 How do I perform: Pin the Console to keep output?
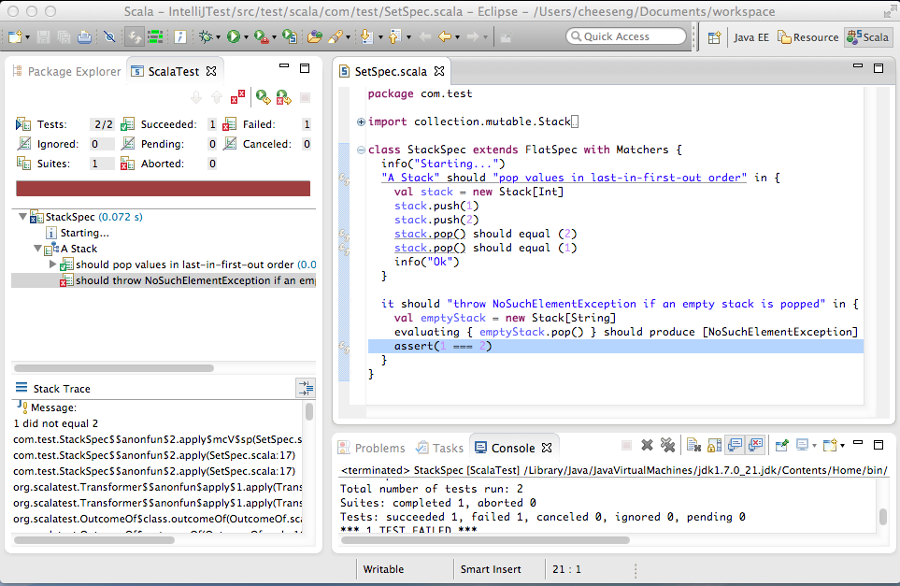pos(783,445)
